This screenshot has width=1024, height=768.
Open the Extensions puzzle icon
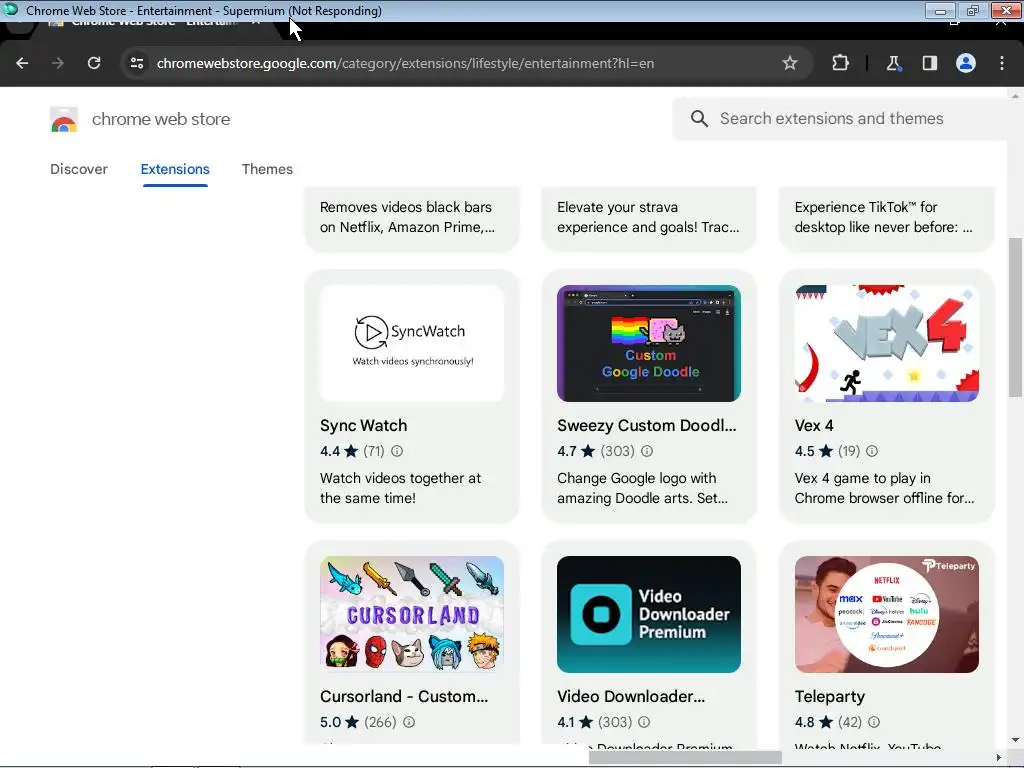(x=840, y=63)
